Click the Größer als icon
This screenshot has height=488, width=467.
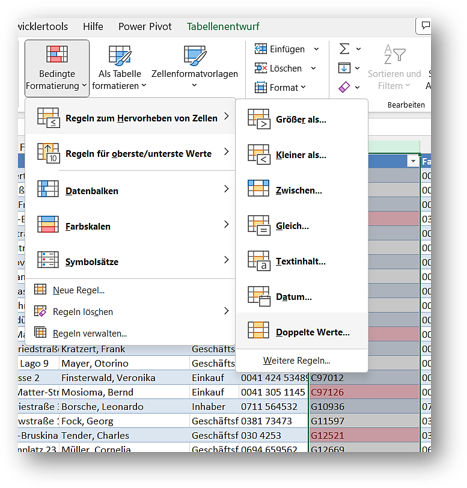[x=259, y=119]
